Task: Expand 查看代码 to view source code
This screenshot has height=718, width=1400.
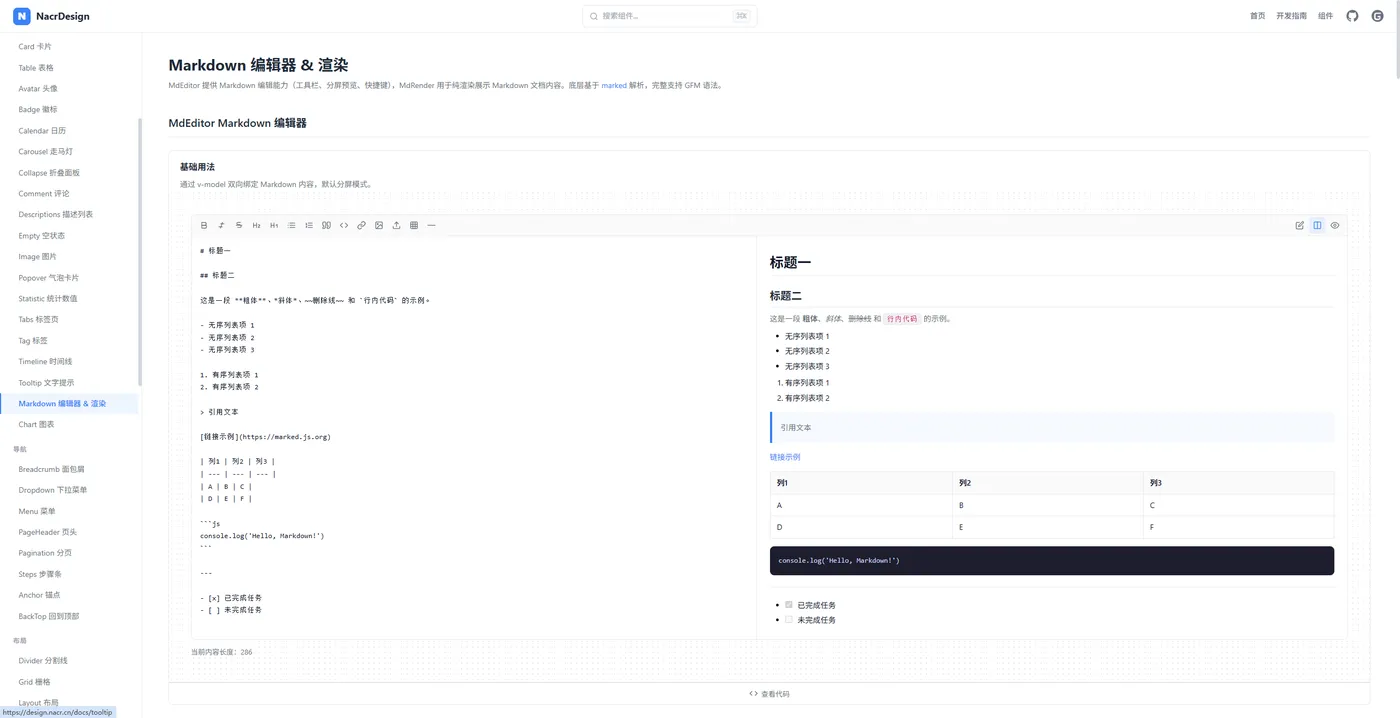Action: 769,694
